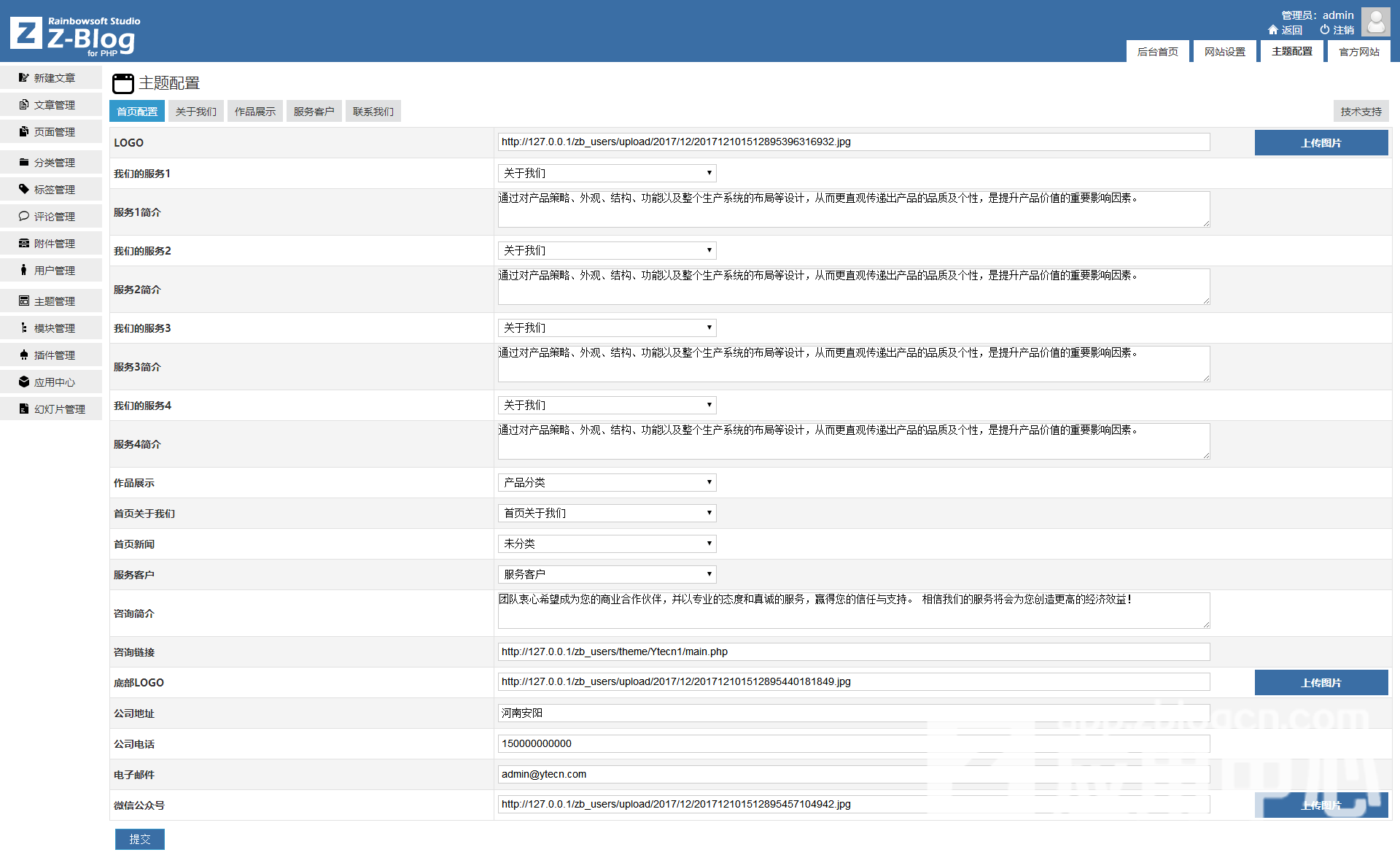Click the admin avatar picture
Image resolution: width=1400 pixels, height=855 pixels.
1375,22
